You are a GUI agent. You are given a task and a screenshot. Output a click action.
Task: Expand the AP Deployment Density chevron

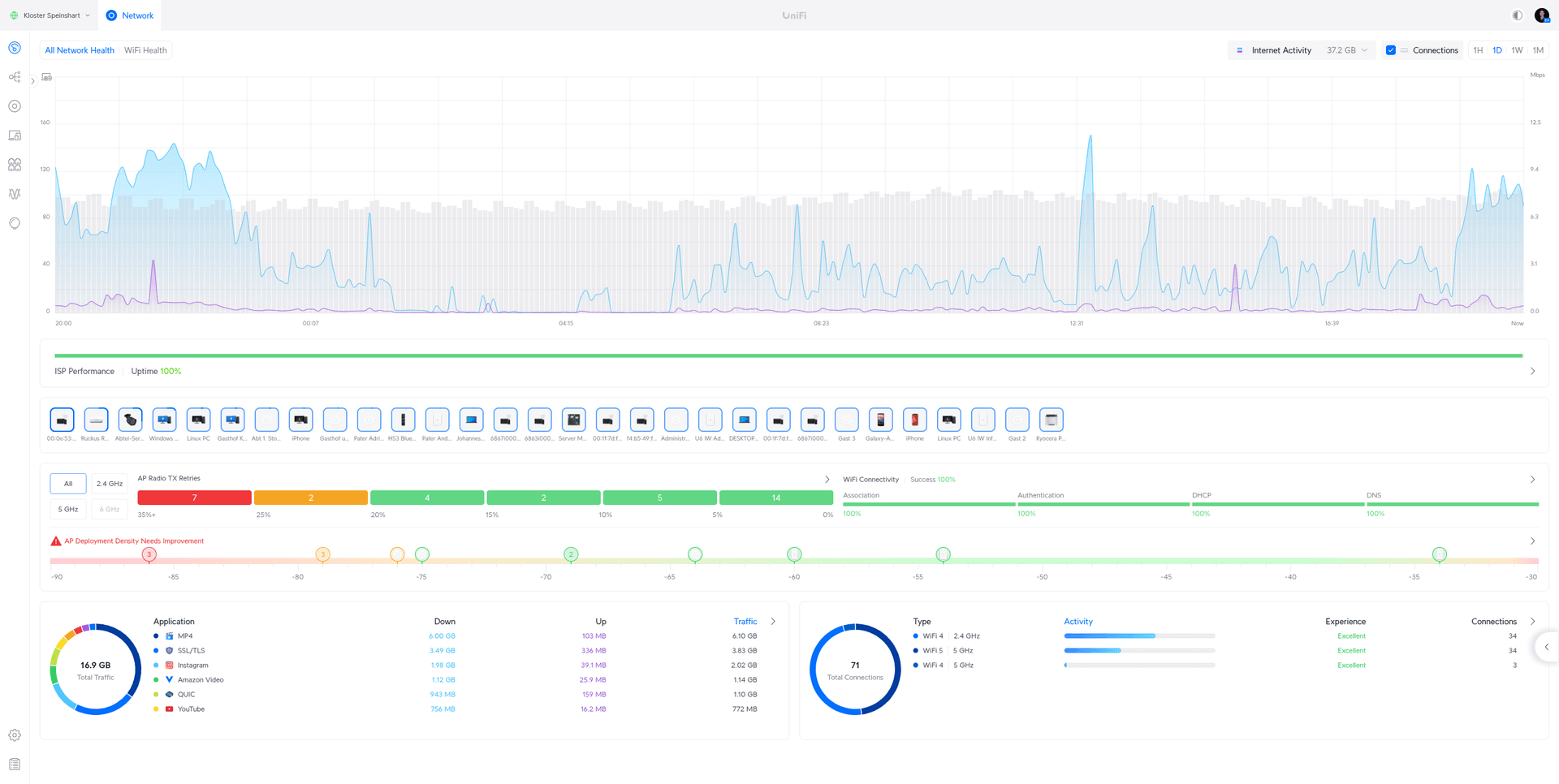coord(1532,541)
